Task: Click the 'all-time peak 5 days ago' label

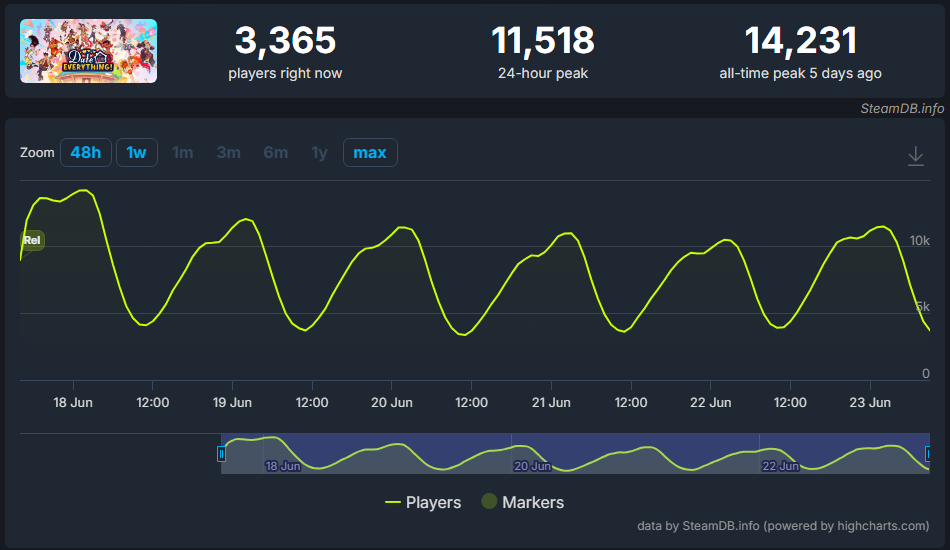Action: click(x=800, y=73)
